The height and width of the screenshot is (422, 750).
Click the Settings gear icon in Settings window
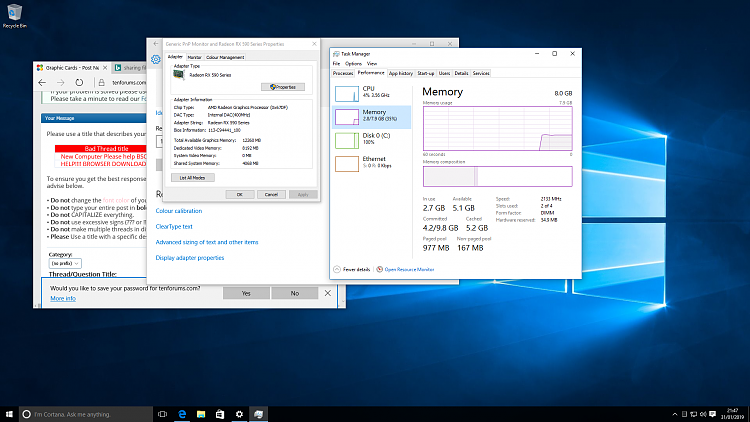pos(155,60)
